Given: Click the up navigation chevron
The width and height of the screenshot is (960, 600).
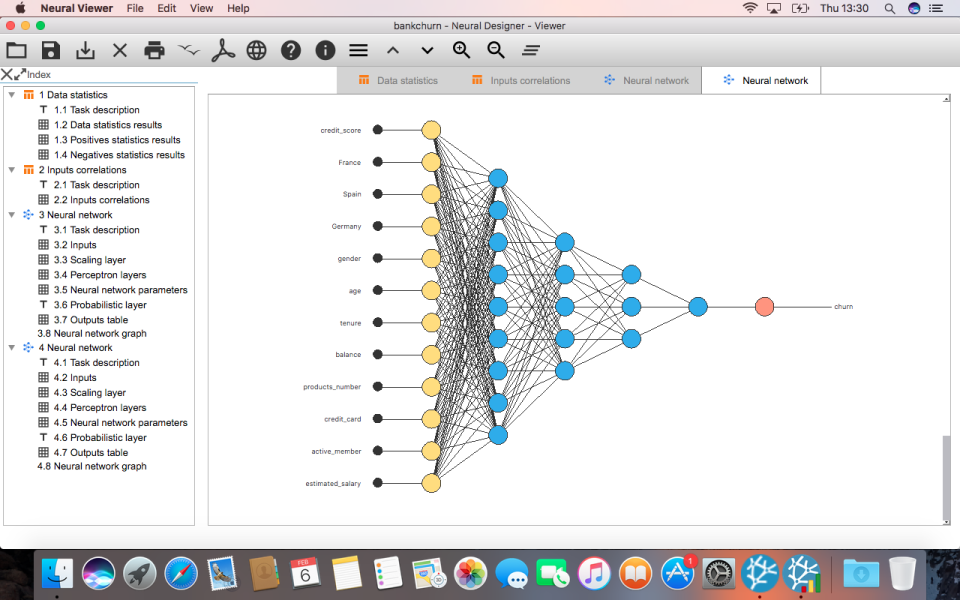Looking at the screenshot, I should coord(392,49).
